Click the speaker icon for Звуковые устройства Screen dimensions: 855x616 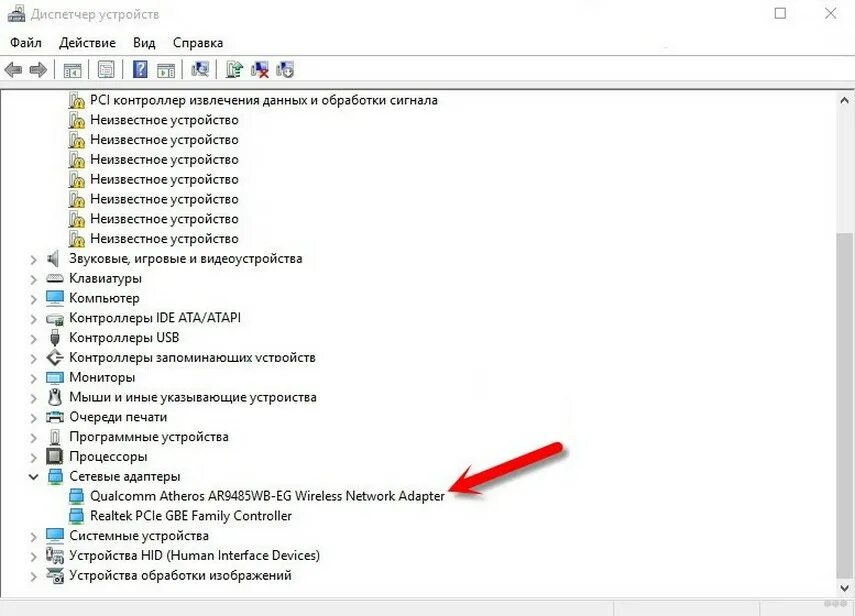pos(53,258)
